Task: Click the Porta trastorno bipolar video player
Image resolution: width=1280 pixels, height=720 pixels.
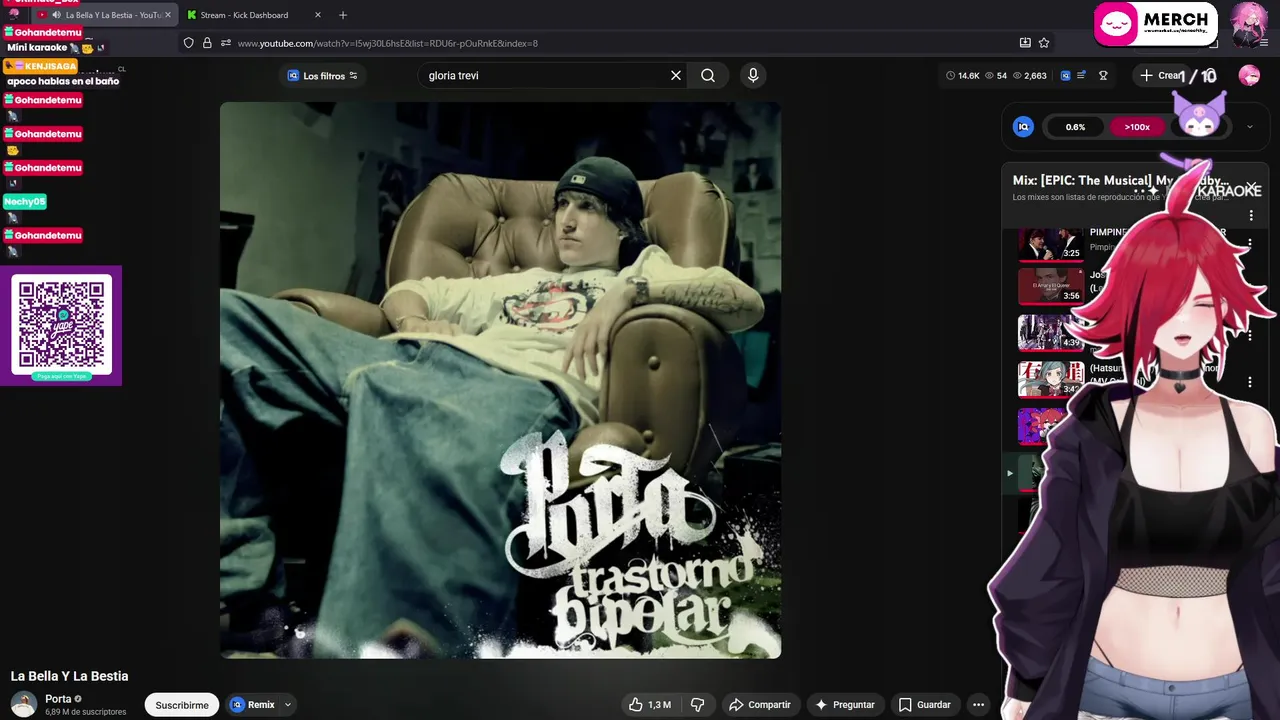Action: [500, 380]
